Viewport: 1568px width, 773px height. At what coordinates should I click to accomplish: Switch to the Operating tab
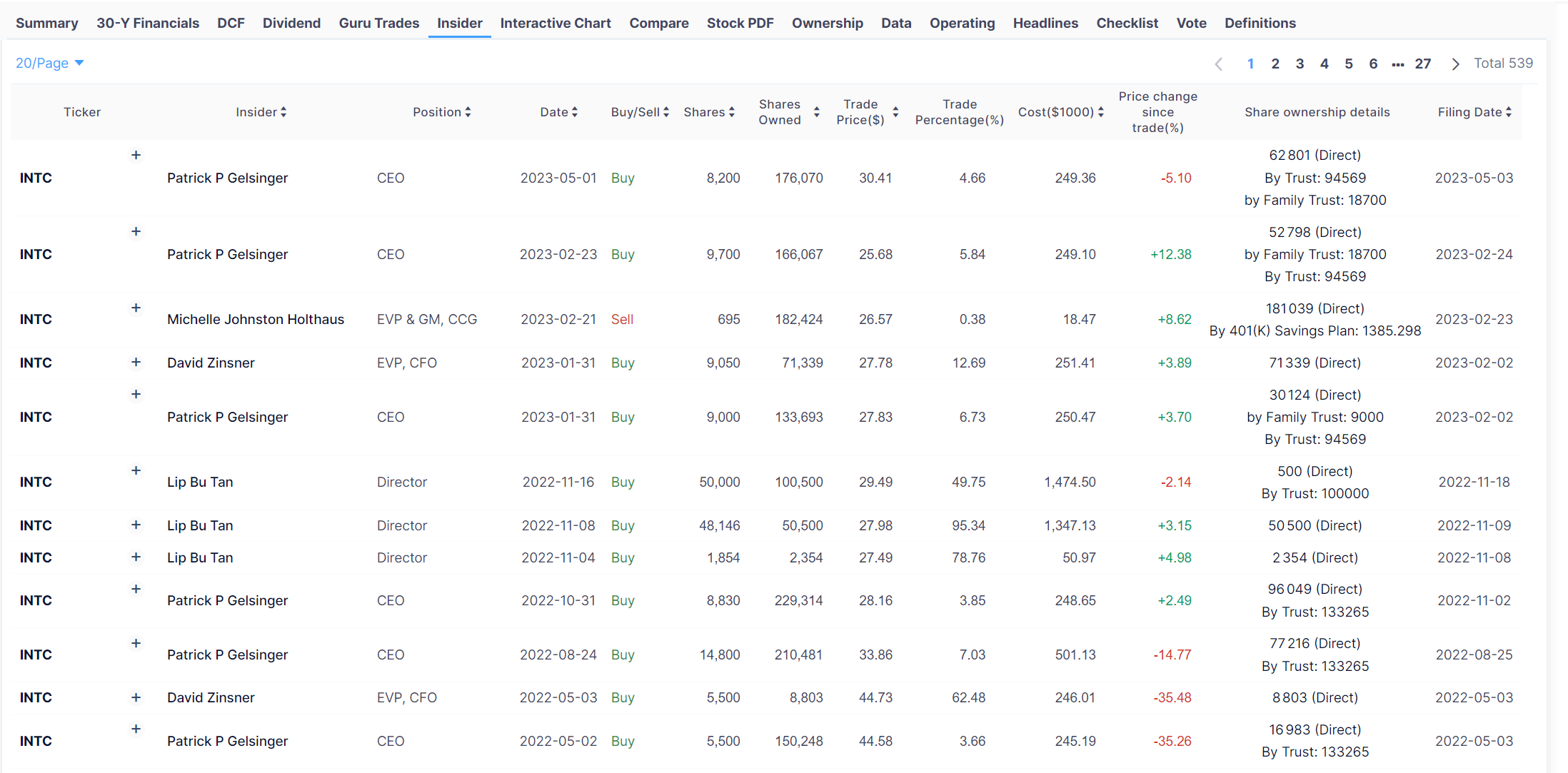962,23
